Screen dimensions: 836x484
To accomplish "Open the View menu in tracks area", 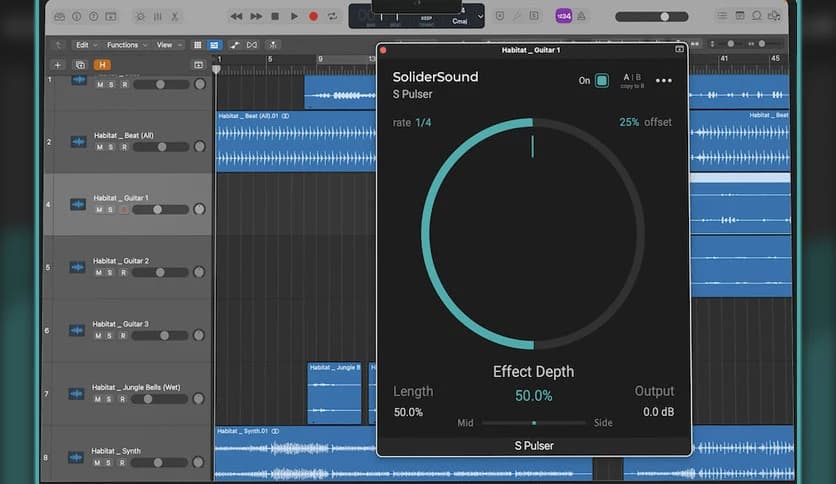I will coord(168,45).
